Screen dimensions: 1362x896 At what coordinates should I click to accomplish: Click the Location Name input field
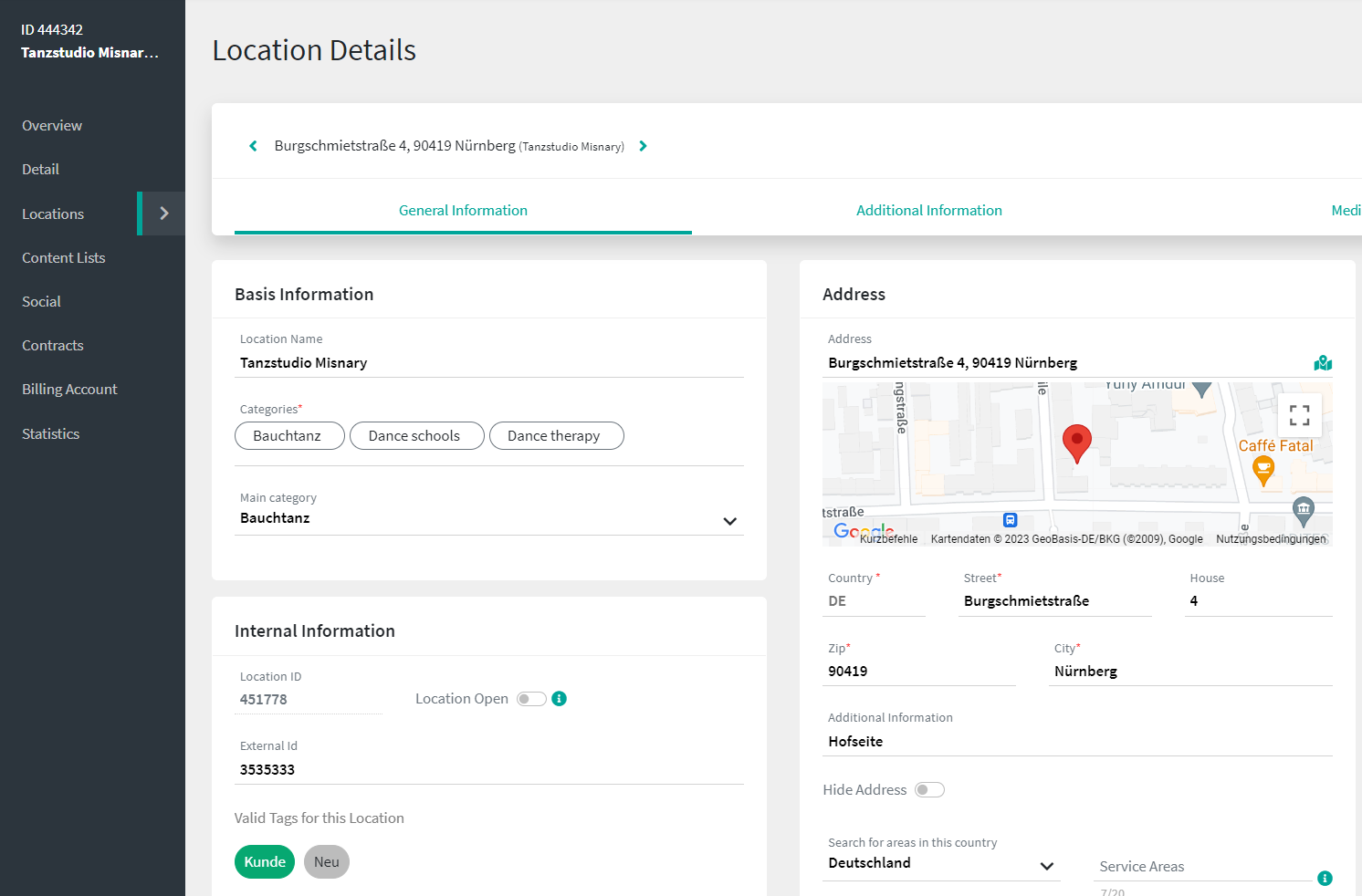tap(488, 363)
